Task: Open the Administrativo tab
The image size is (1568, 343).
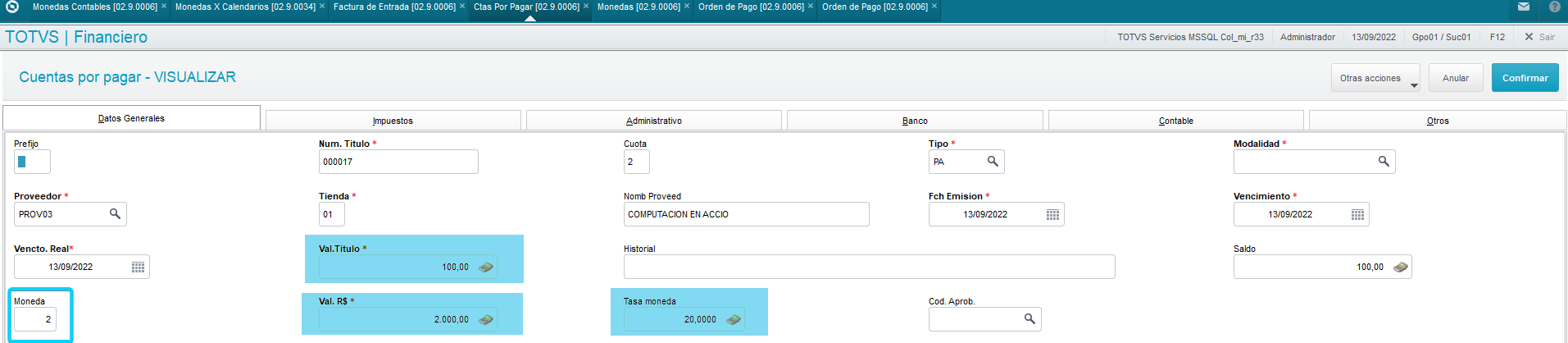Action: tap(653, 121)
